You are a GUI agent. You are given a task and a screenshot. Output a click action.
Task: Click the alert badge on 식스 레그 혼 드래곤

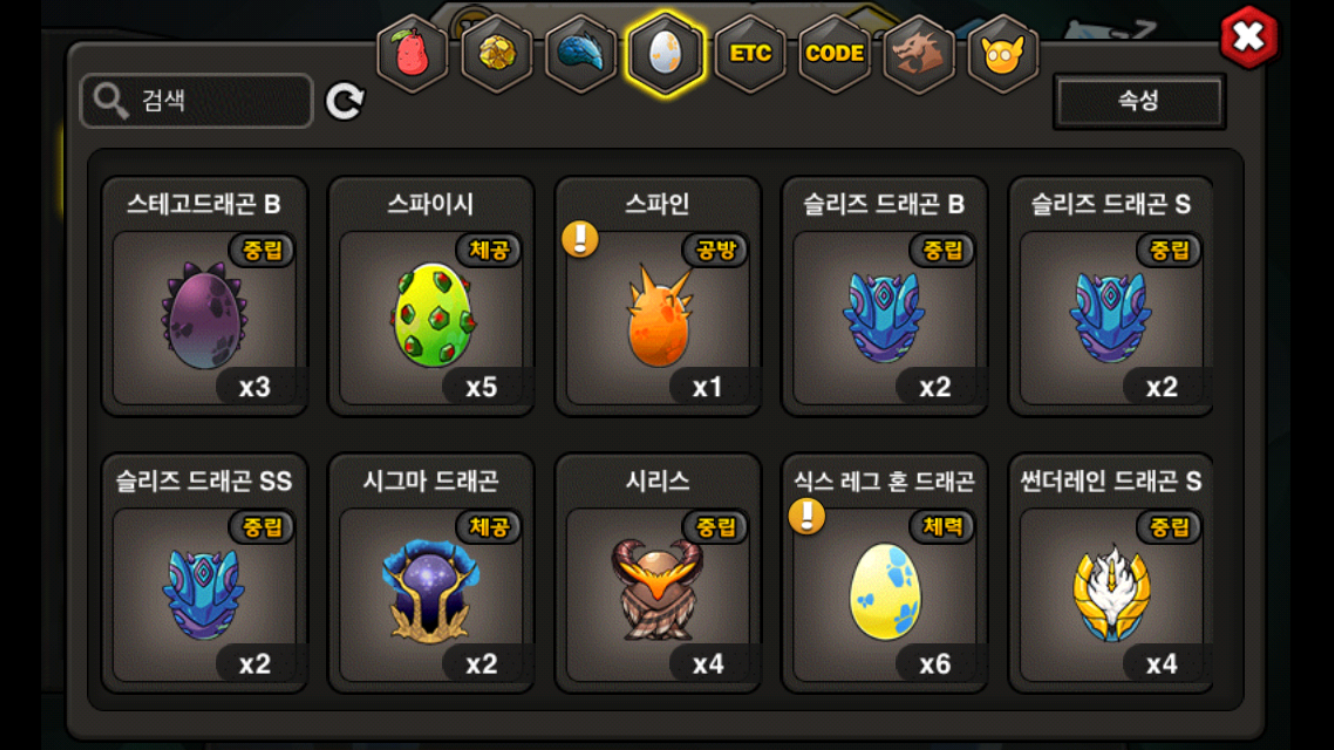(x=807, y=516)
